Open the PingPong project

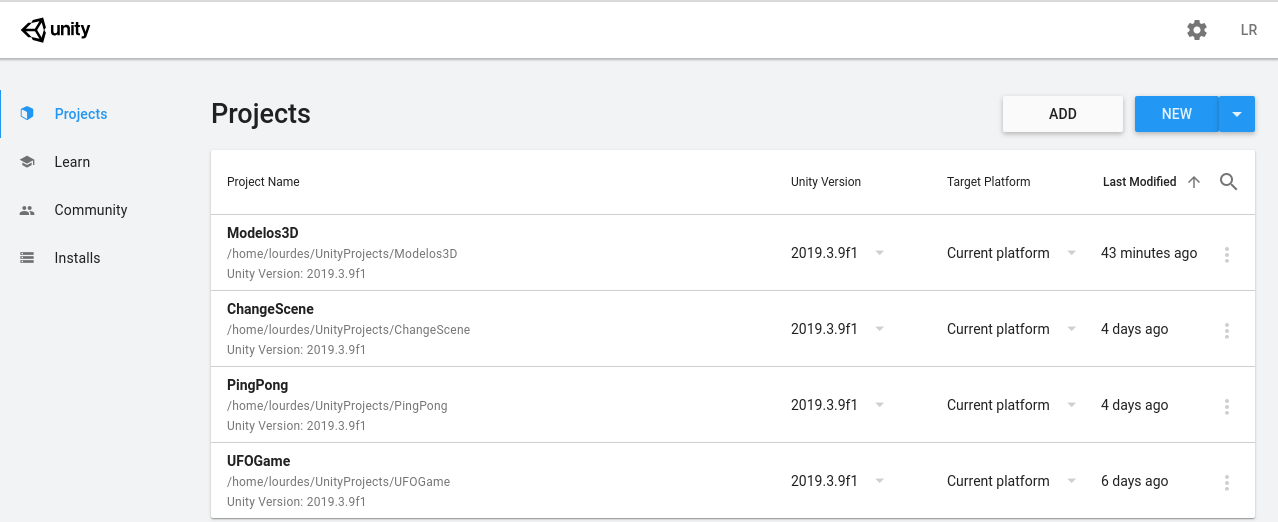pyautogui.click(x=257, y=386)
